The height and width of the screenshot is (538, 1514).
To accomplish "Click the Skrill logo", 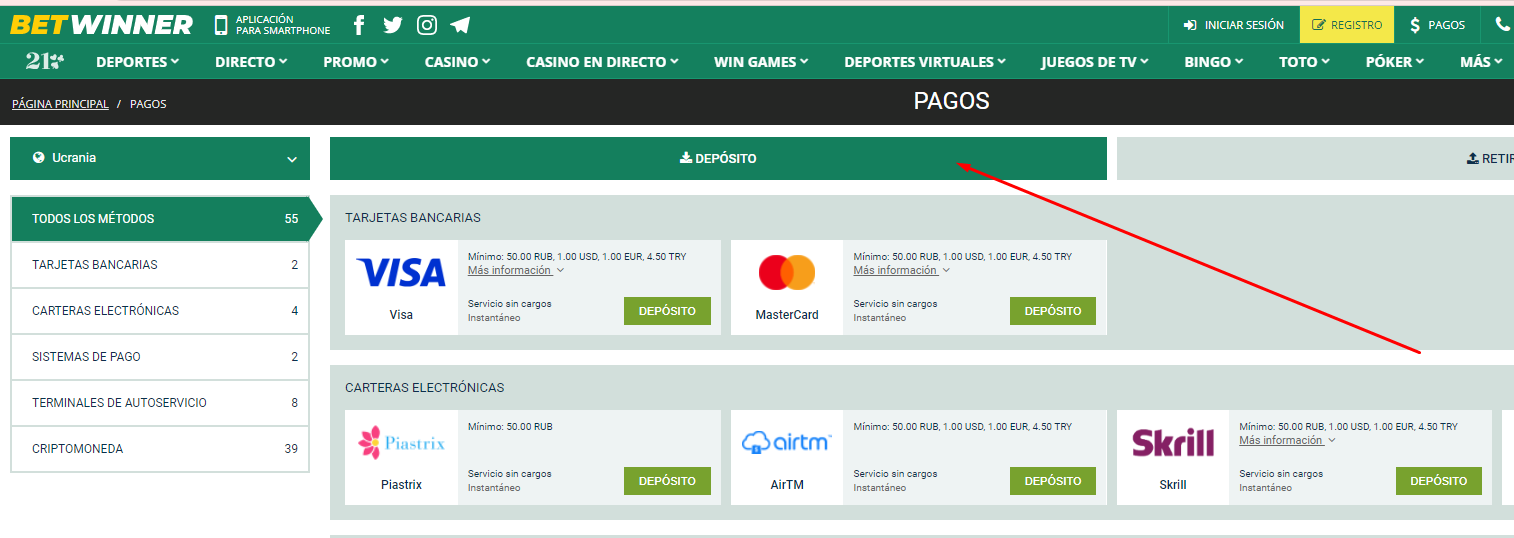I will (1173, 442).
